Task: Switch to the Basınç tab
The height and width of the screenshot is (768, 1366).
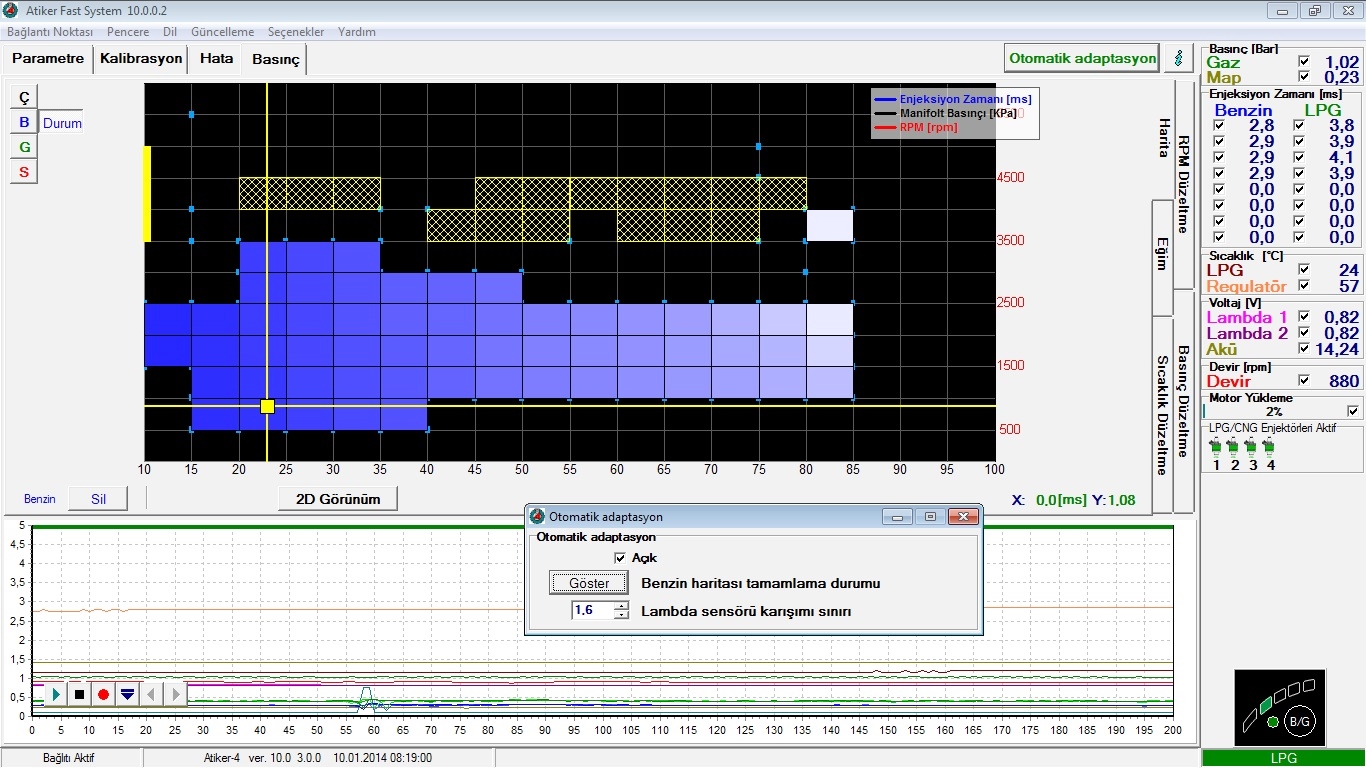Action: pos(276,59)
